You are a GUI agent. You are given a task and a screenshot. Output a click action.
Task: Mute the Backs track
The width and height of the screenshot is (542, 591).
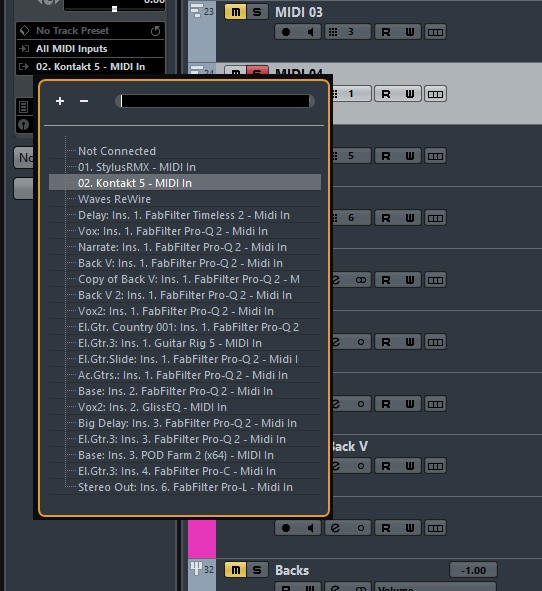coord(236,570)
